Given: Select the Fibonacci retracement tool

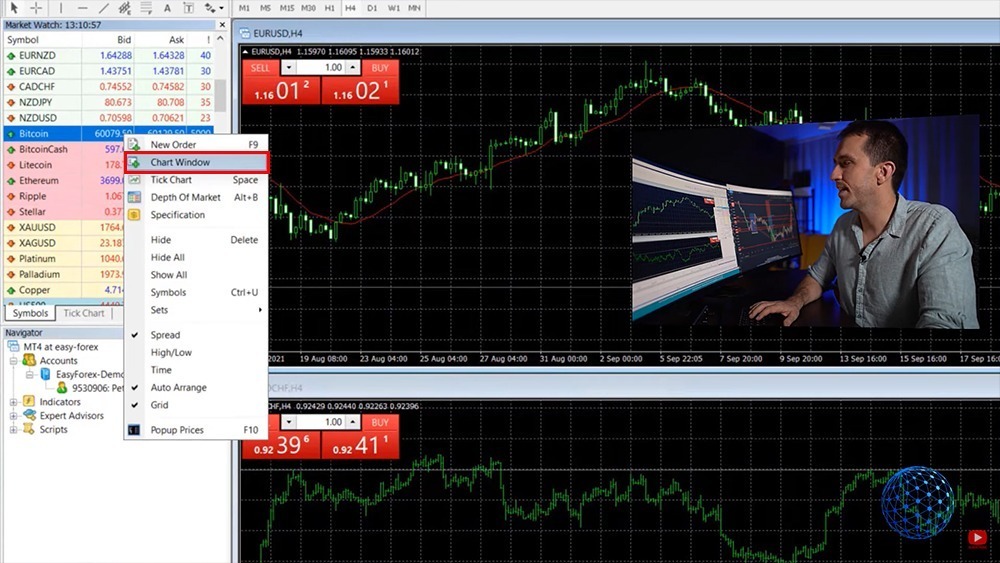Looking at the screenshot, I should coord(146,8).
